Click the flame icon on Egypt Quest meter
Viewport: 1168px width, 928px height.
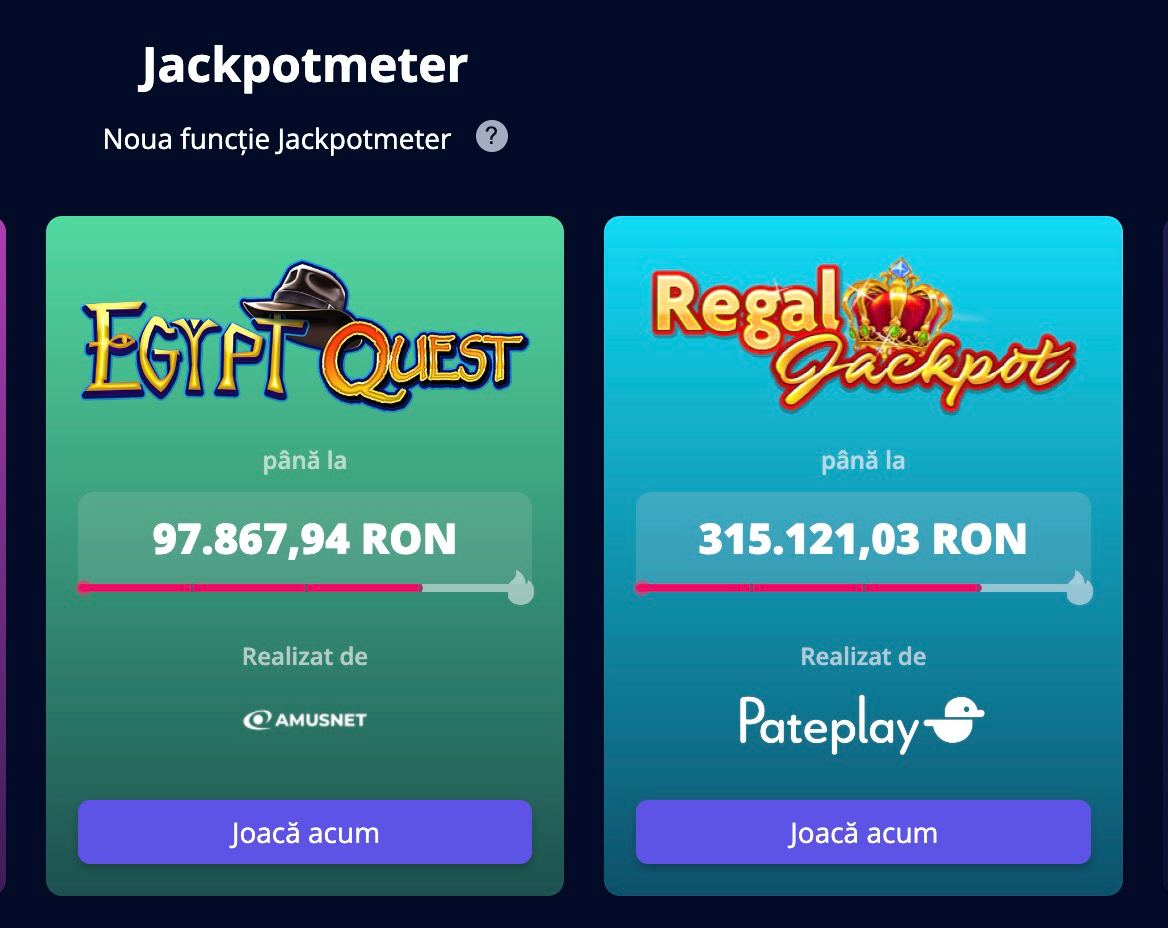520,588
